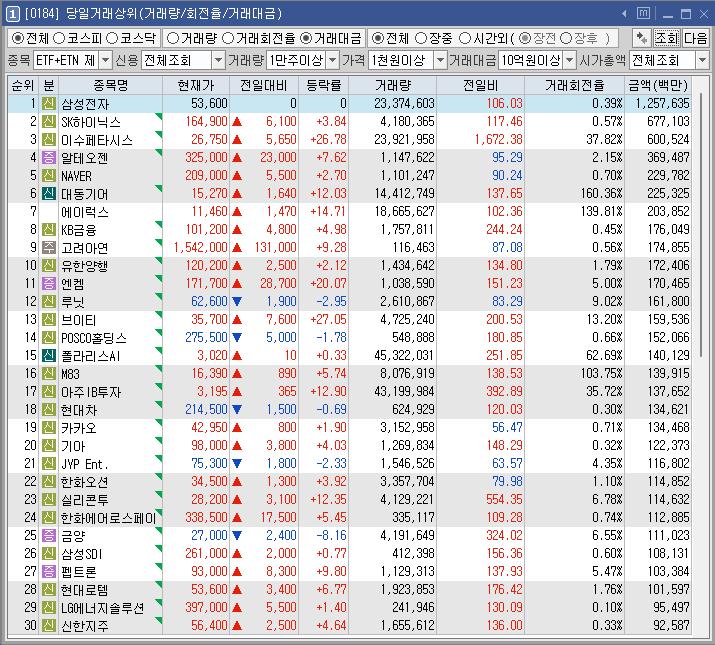Click 실리콘투 volume cell 4,129,221
This screenshot has height=645, width=715.
pos(407,499)
